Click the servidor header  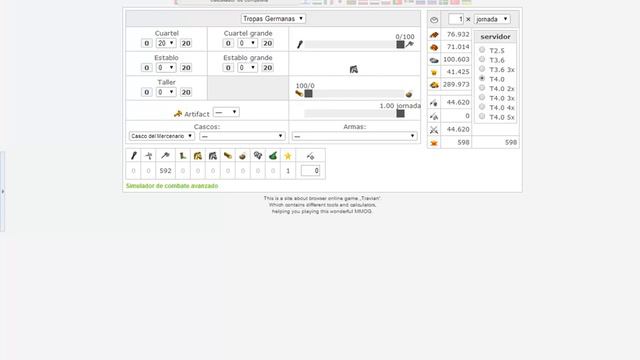pos(496,37)
